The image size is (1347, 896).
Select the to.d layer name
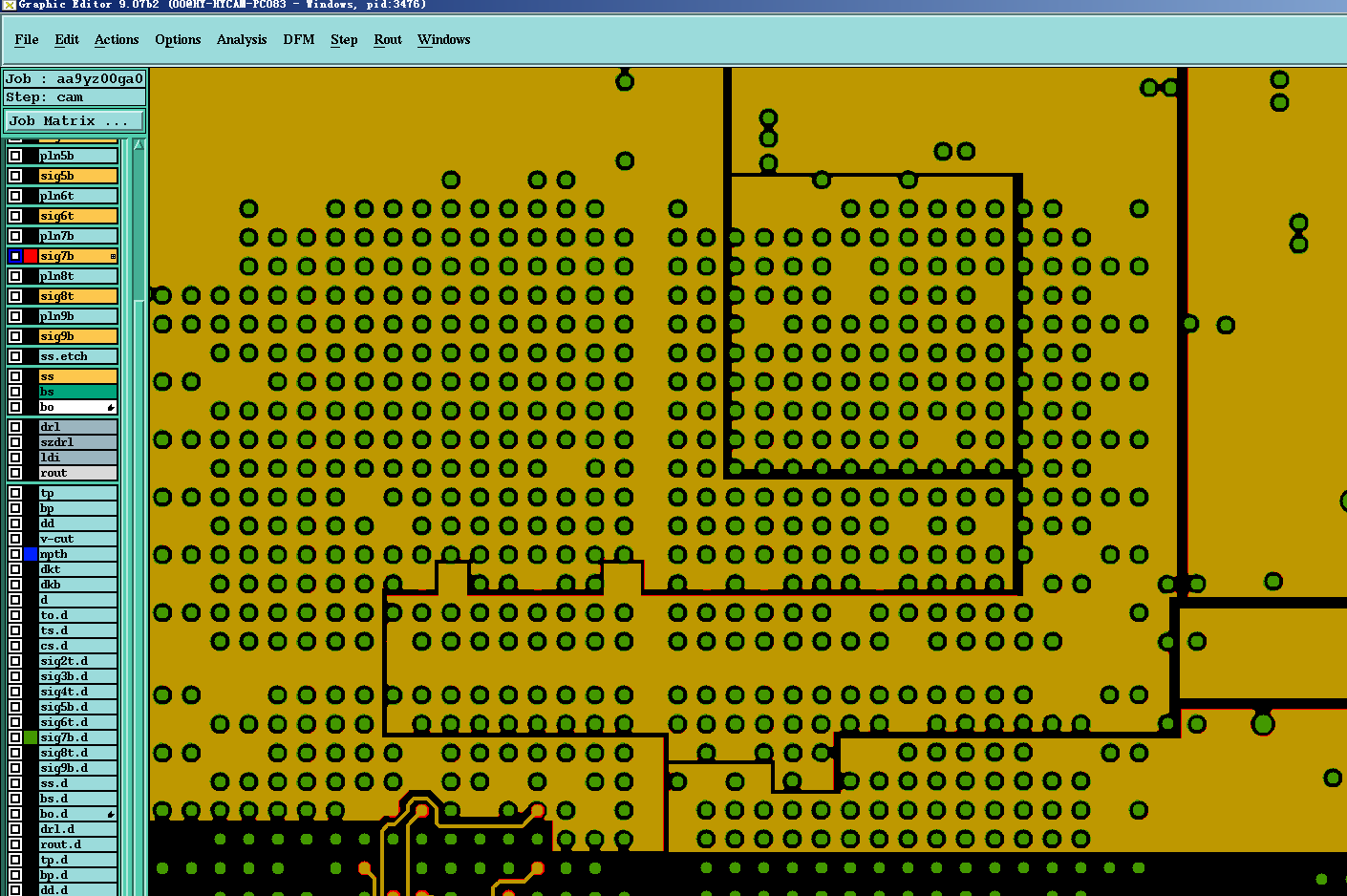(77, 615)
